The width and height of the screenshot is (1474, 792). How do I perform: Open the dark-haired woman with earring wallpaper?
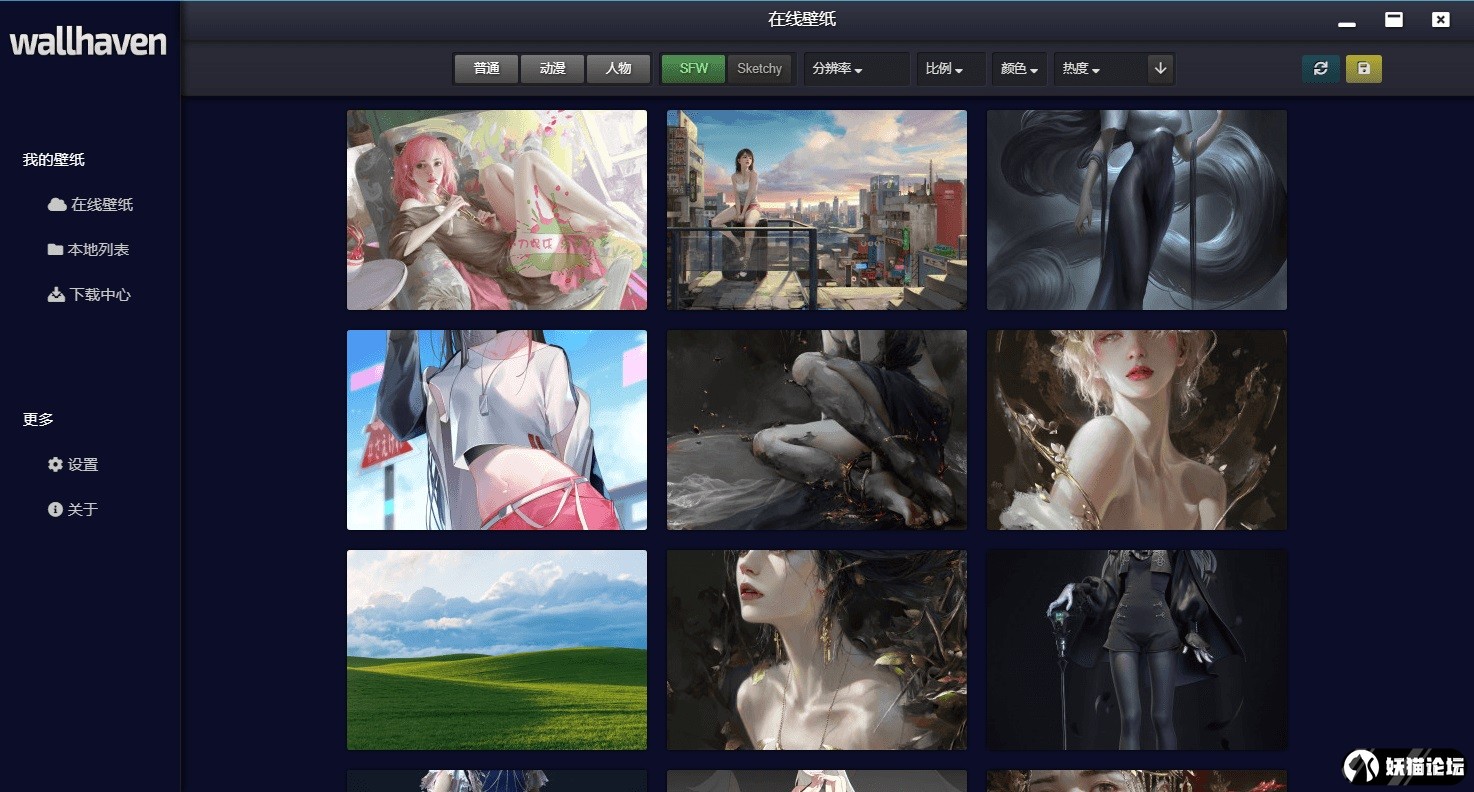click(x=817, y=650)
